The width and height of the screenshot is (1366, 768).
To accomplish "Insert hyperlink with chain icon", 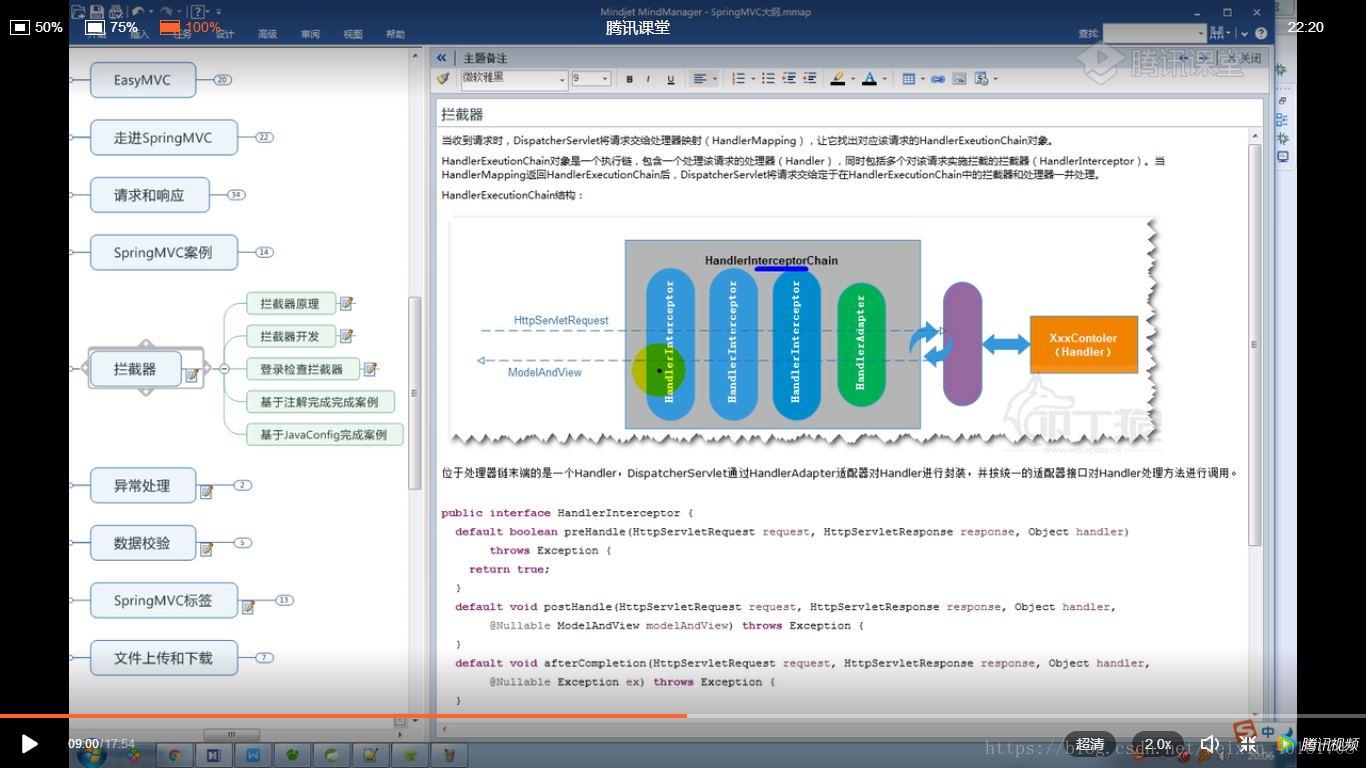I will tap(938, 78).
